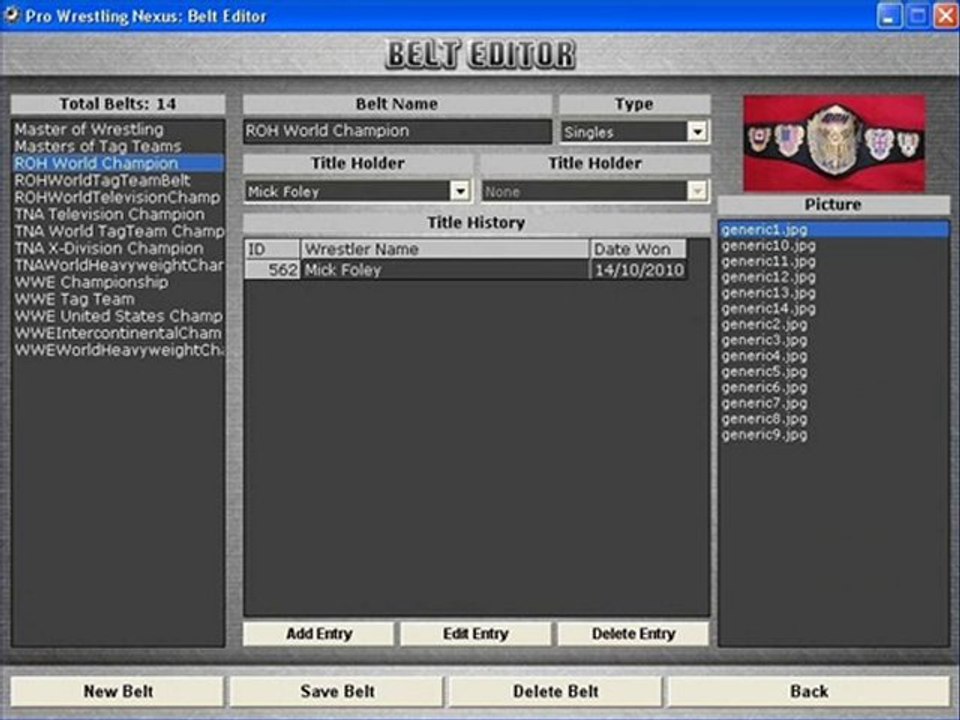Viewport: 960px width, 720px height.
Task: Select TNA Television Champion belt
Action: click(x=118, y=214)
